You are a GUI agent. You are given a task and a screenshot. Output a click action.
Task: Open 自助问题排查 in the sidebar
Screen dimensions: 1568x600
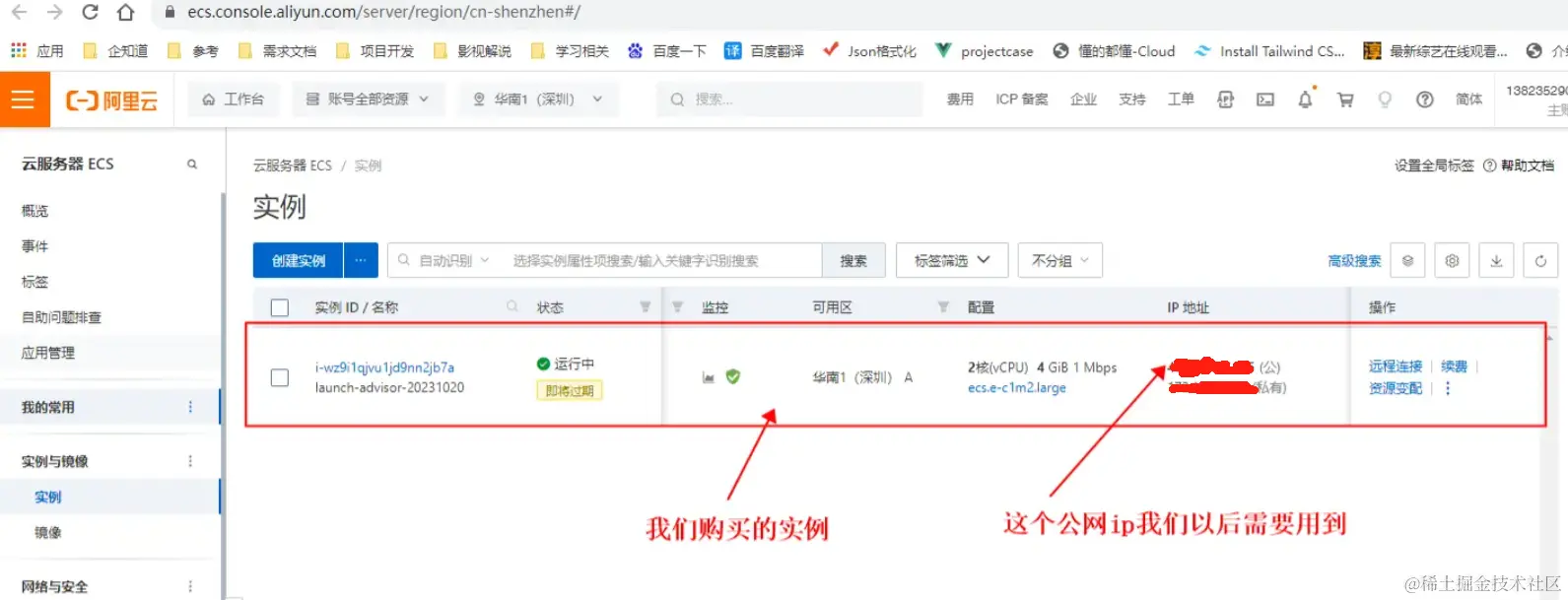tap(62, 317)
